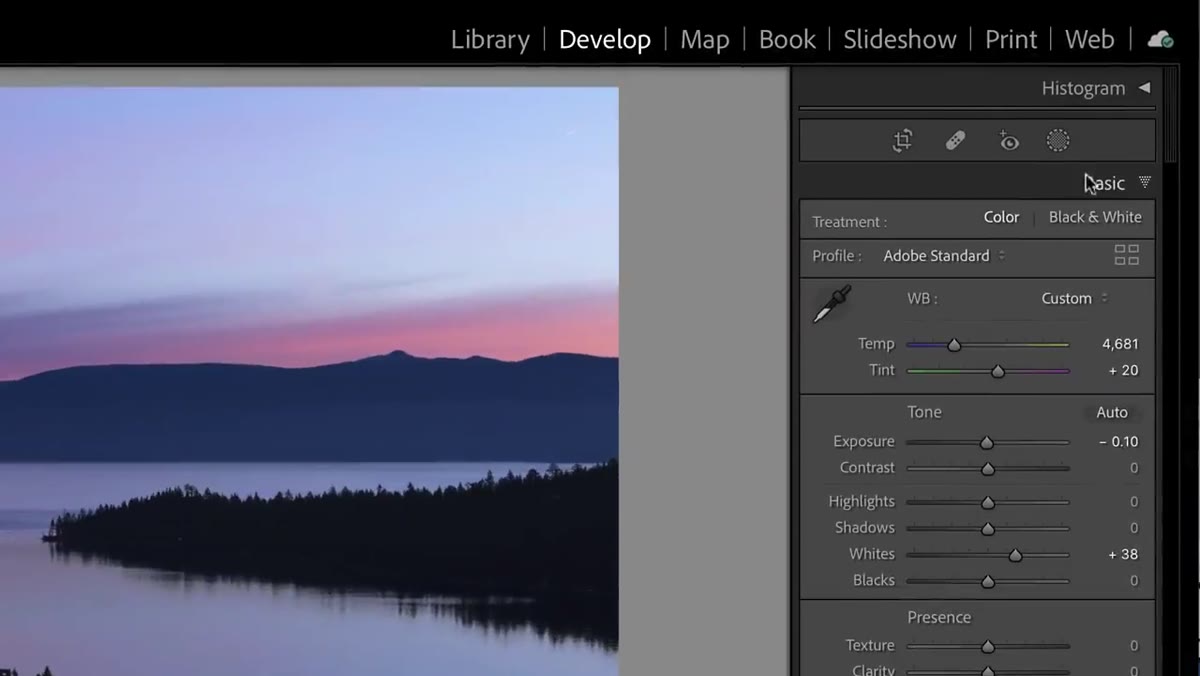Screen dimensions: 1200x676
Task: Select the Red Eye Correction tool
Action: click(1008, 141)
